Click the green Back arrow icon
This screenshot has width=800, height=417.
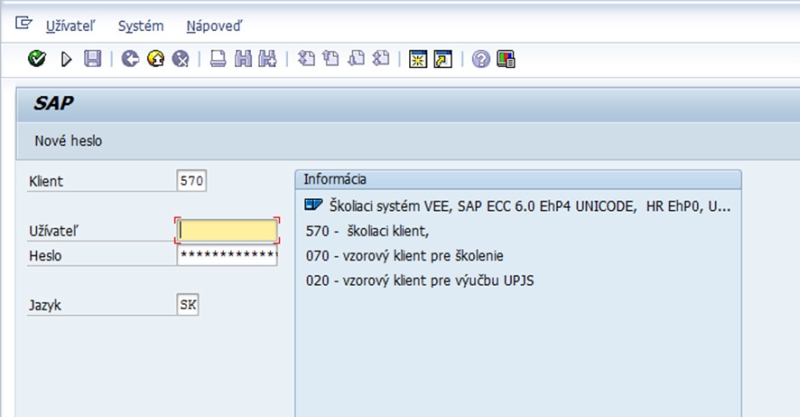[x=130, y=59]
